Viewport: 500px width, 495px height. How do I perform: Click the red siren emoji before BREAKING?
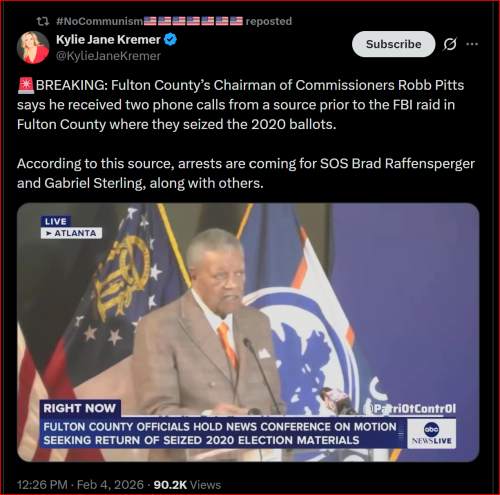click(26, 85)
